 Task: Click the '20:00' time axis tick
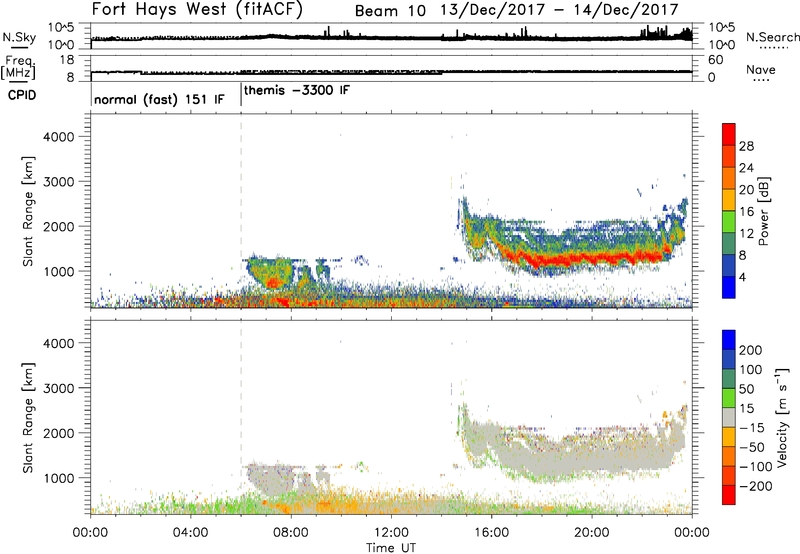(x=591, y=533)
